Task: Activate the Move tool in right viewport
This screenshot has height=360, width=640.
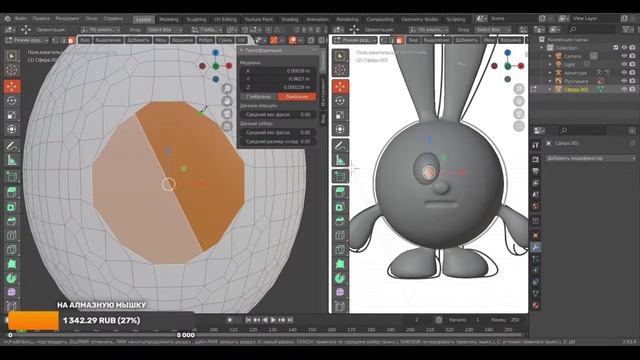Action: tap(340, 86)
